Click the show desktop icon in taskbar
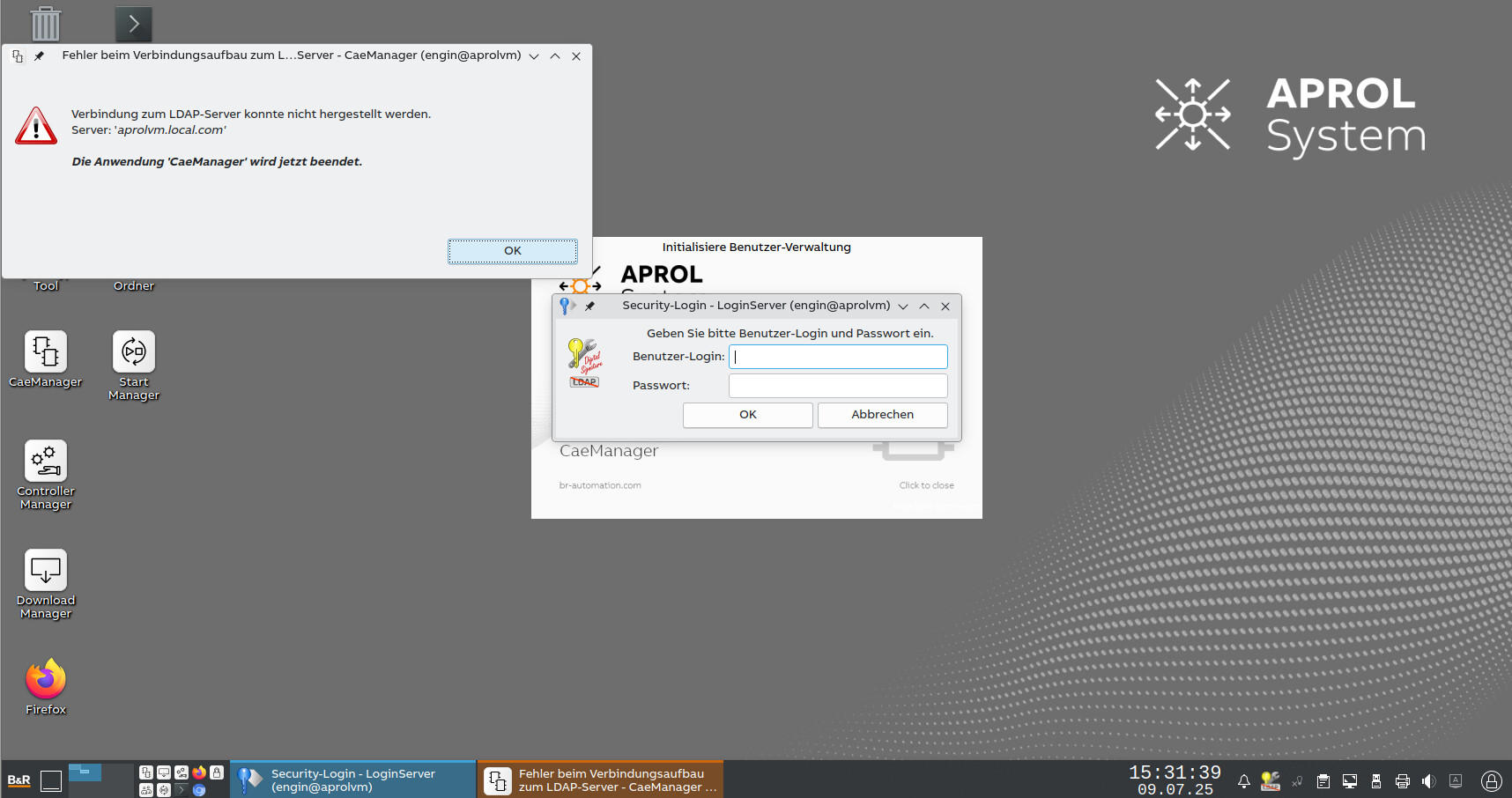The height and width of the screenshot is (798, 1512). coord(51,780)
